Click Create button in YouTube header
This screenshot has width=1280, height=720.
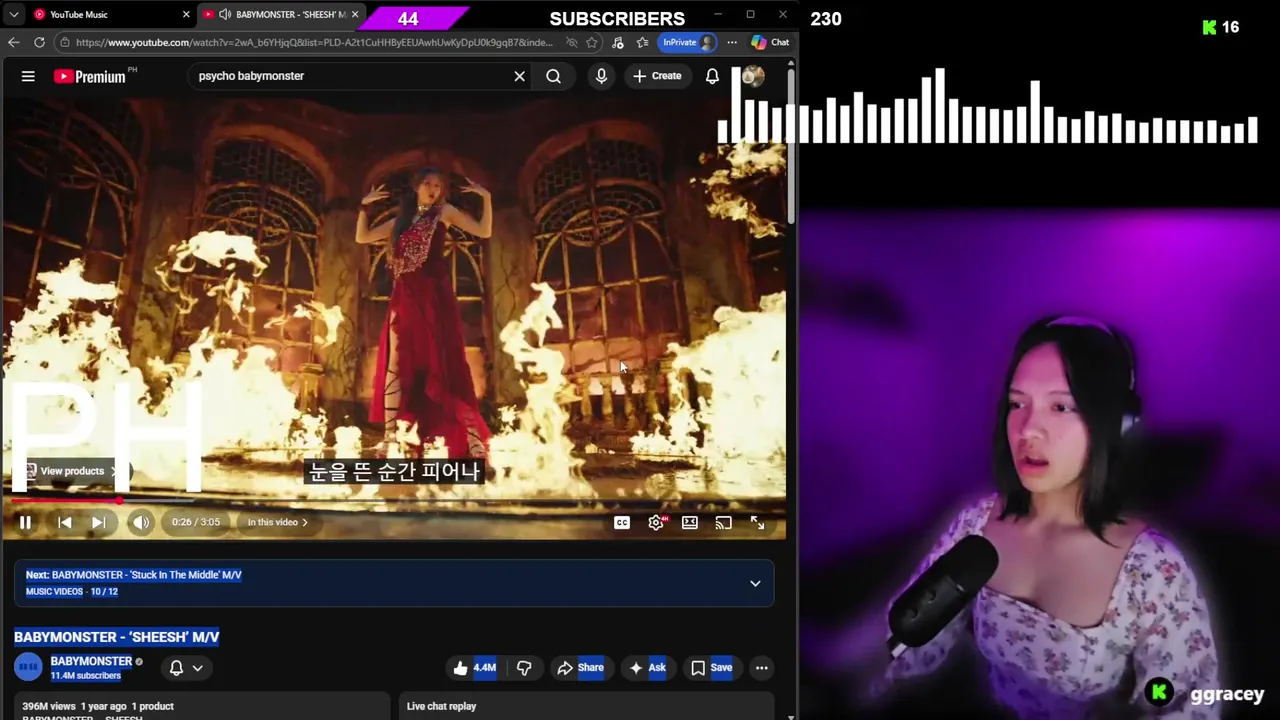click(657, 76)
